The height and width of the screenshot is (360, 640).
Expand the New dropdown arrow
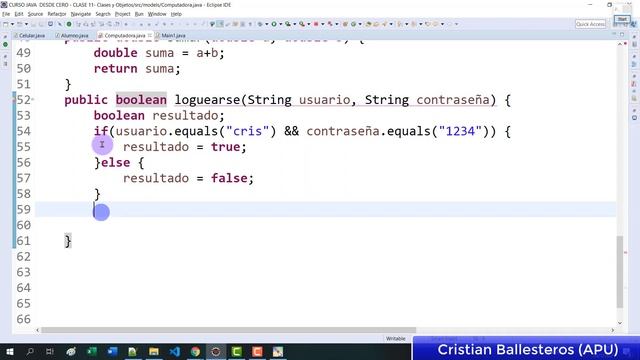pos(12,24)
